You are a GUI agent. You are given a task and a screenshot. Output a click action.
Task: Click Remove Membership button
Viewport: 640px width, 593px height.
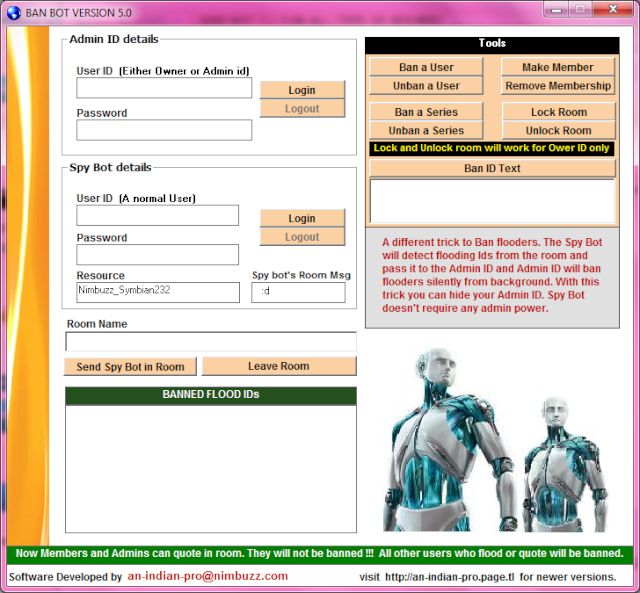click(558, 86)
